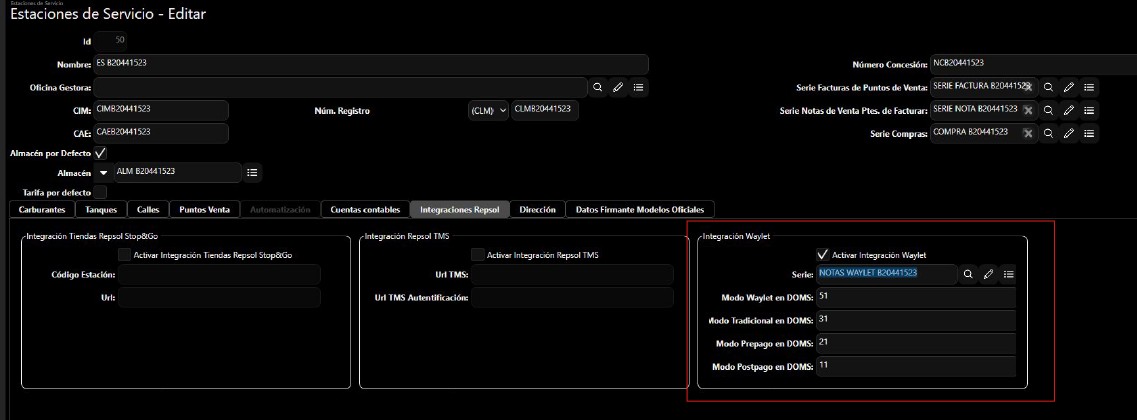The width and height of the screenshot is (1137, 420).
Task: Open the (CLM) registry prefix dropdown
Action: 489,112
